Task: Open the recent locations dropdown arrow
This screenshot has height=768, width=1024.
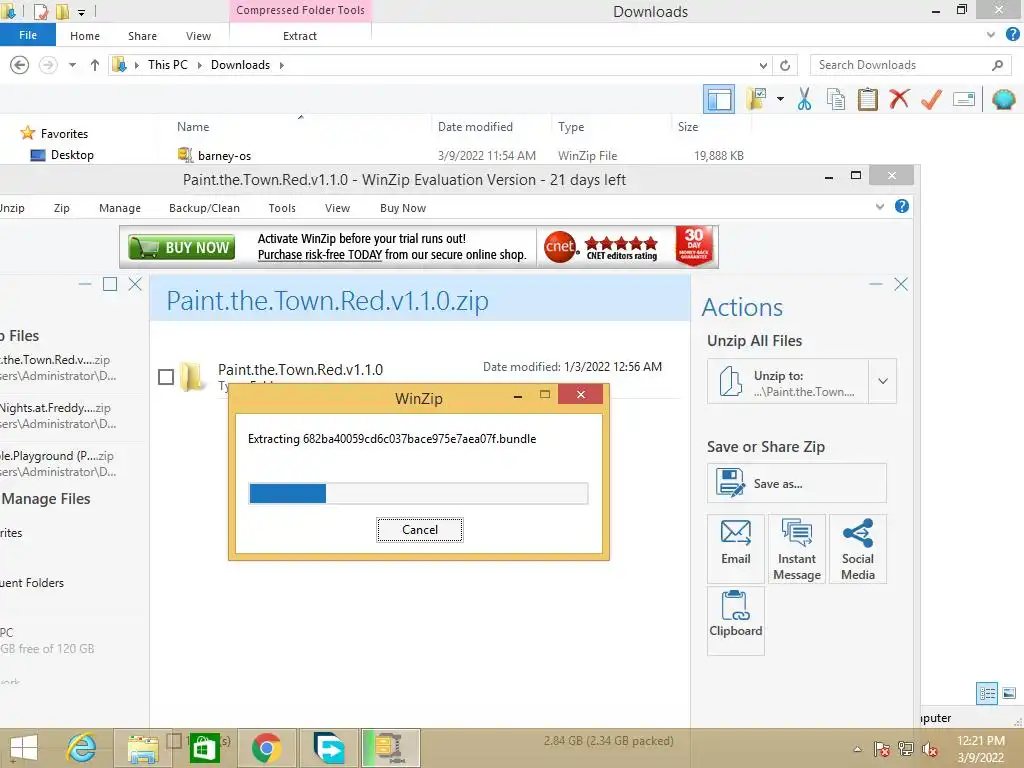Action: 72,65
